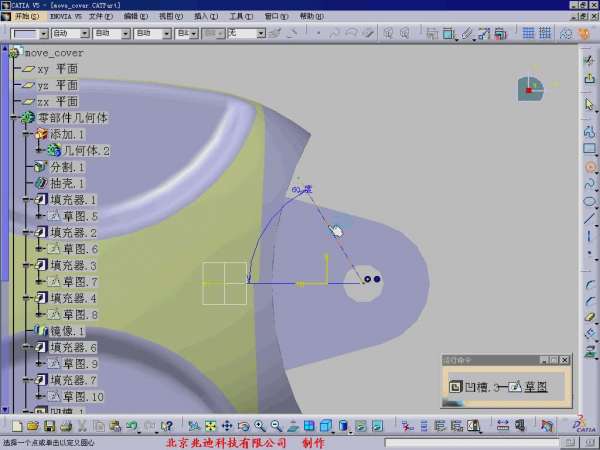
Task: Select the Trim eraser tool
Action: (x=590, y=317)
